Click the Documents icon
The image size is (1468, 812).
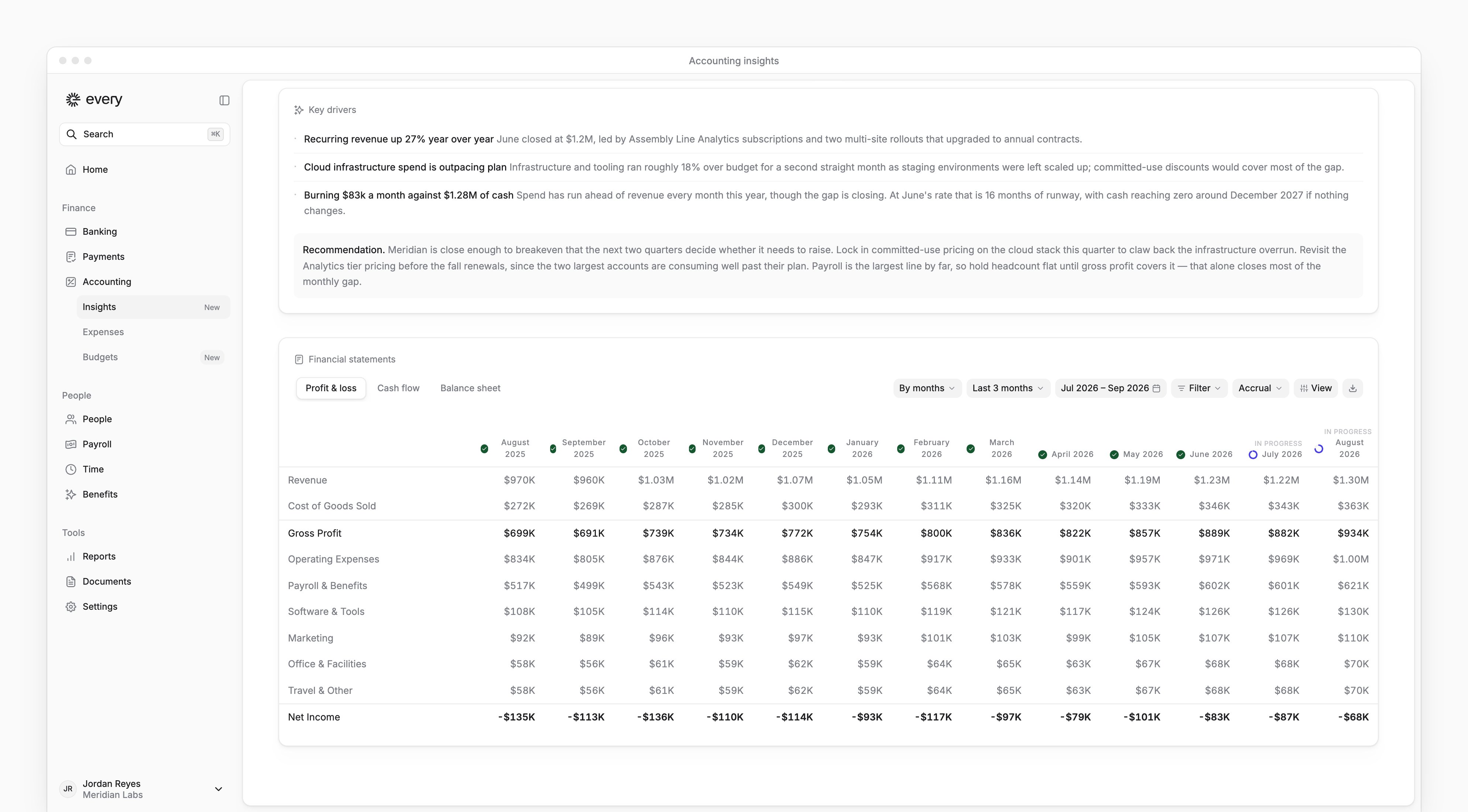pos(71,582)
